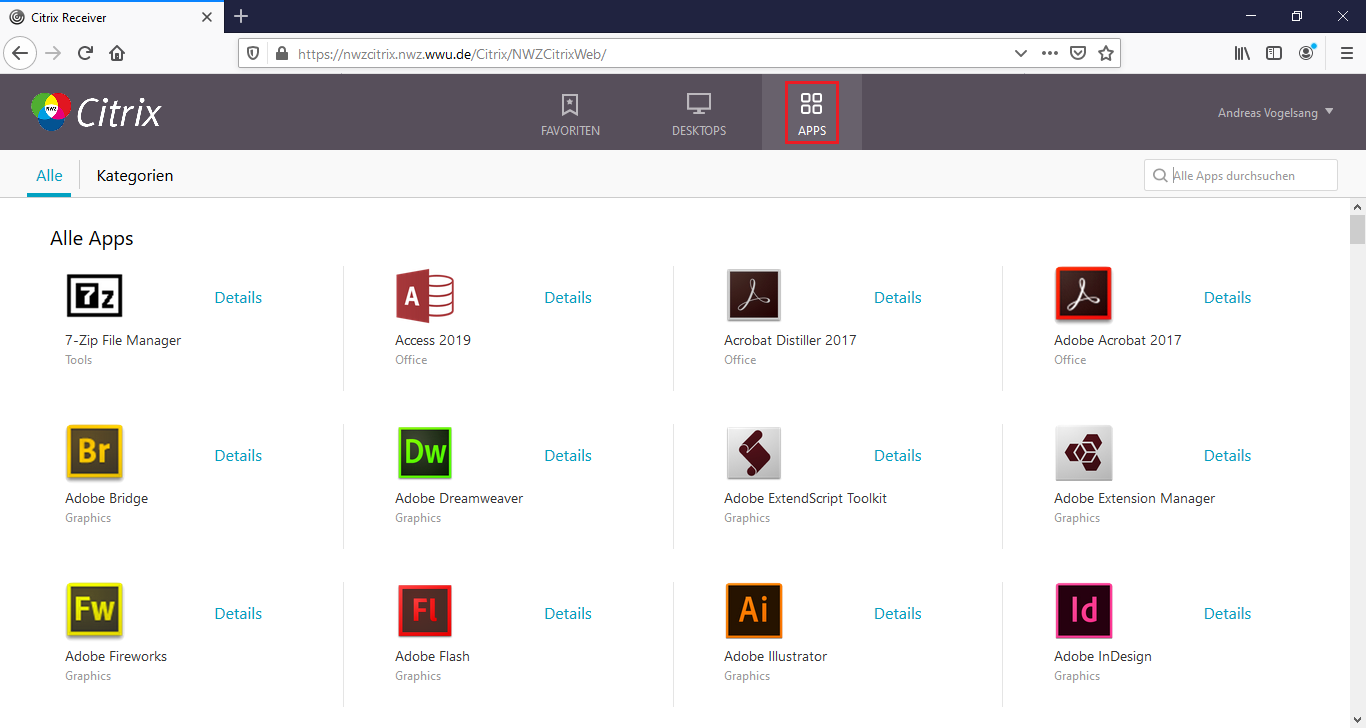The image size is (1366, 728).
Task: Click the page vertical scrollbar thumb
Action: [1357, 229]
